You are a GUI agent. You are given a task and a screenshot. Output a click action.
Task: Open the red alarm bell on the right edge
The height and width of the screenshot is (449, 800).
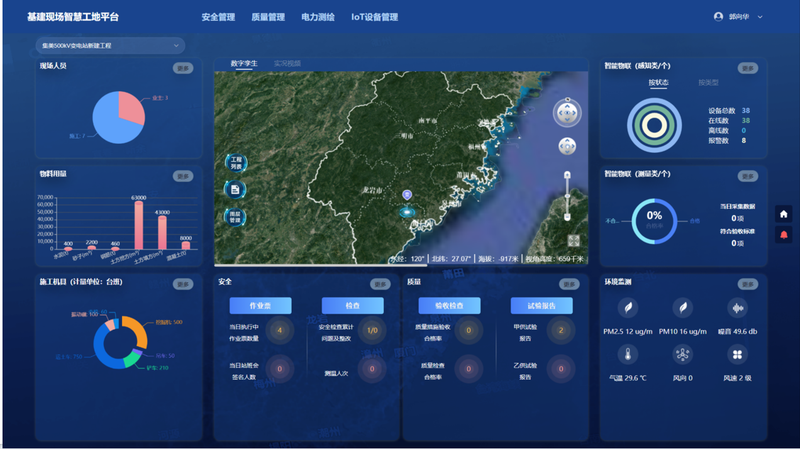pyautogui.click(x=784, y=235)
